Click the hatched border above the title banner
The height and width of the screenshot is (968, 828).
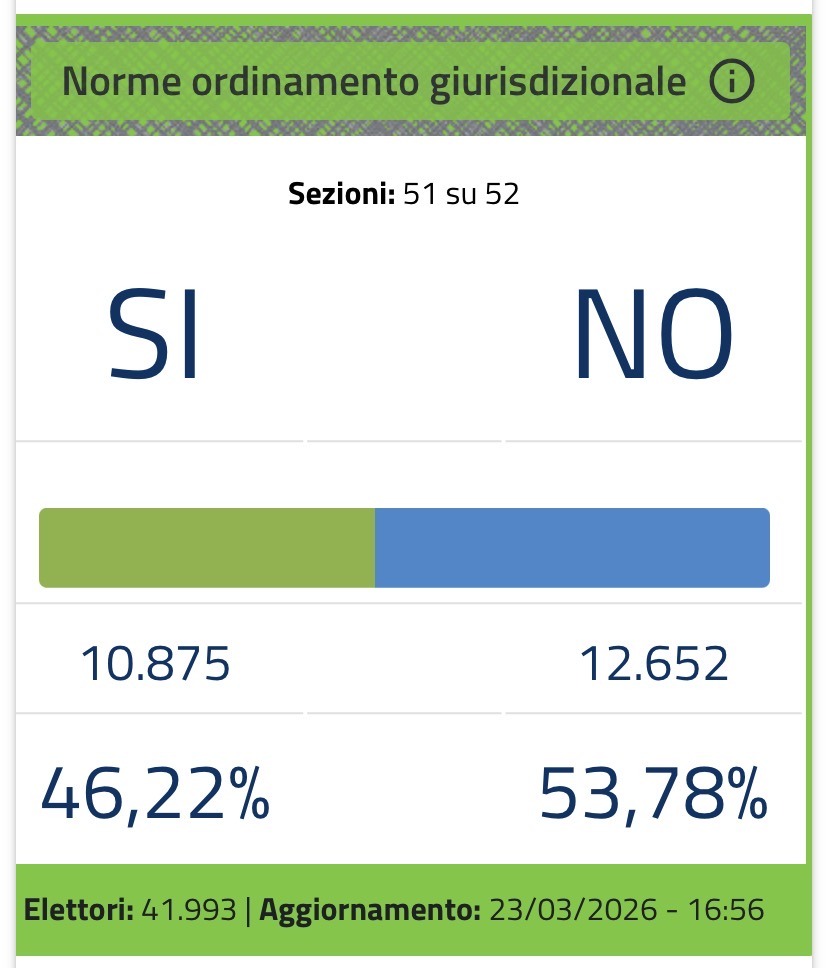point(412,31)
